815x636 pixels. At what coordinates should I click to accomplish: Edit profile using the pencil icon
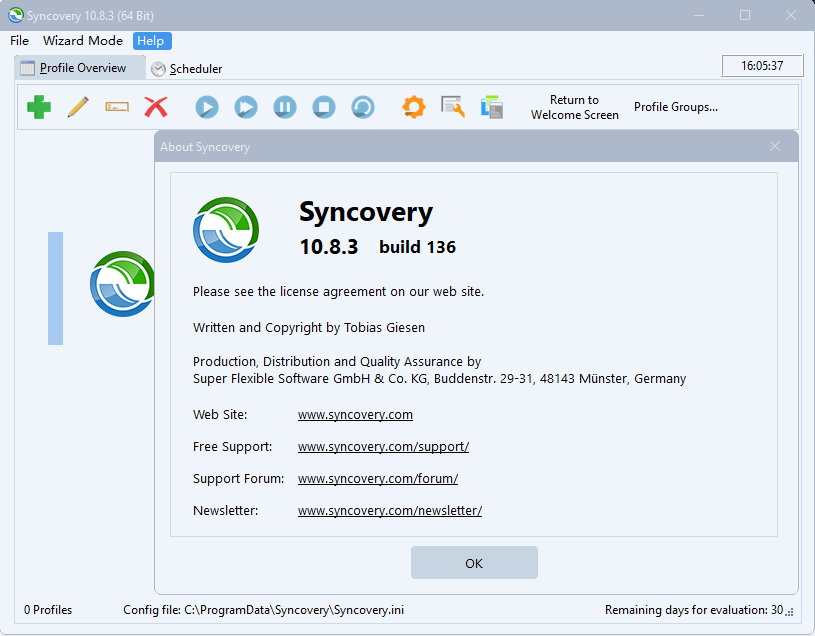[x=78, y=107]
